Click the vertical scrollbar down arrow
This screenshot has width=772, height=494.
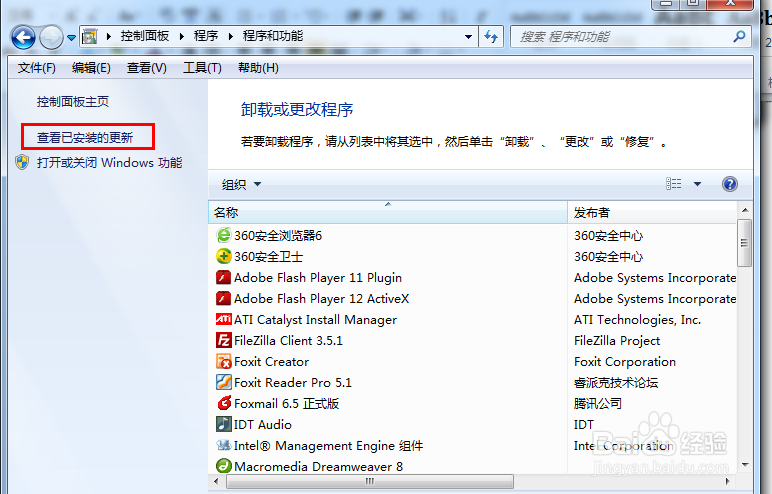point(745,464)
